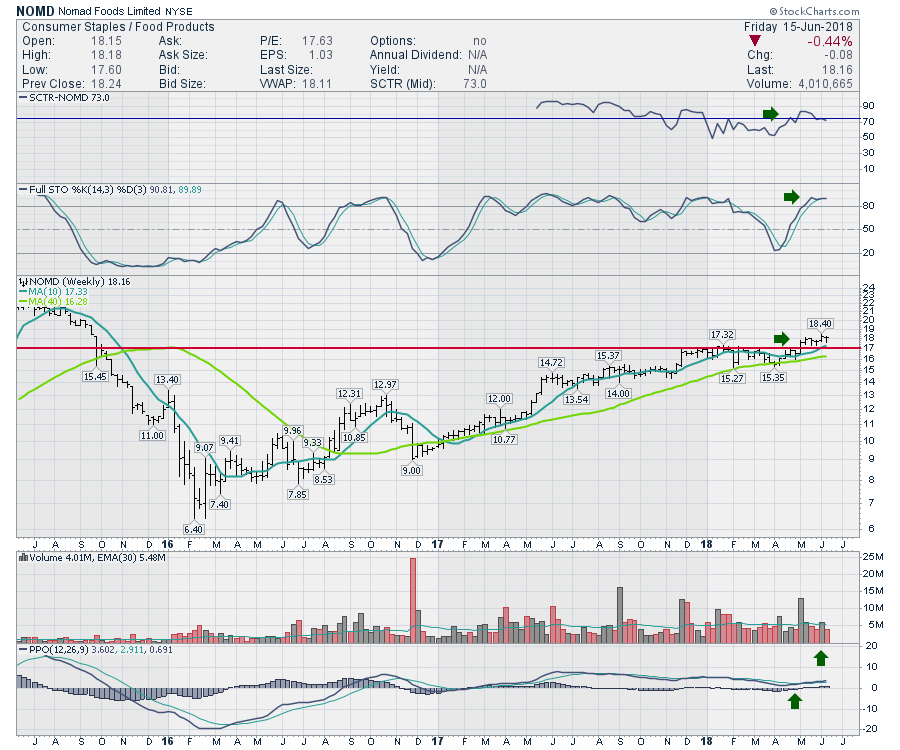Click the High value 18.18
The width and height of the screenshot is (900, 750).
[106, 55]
